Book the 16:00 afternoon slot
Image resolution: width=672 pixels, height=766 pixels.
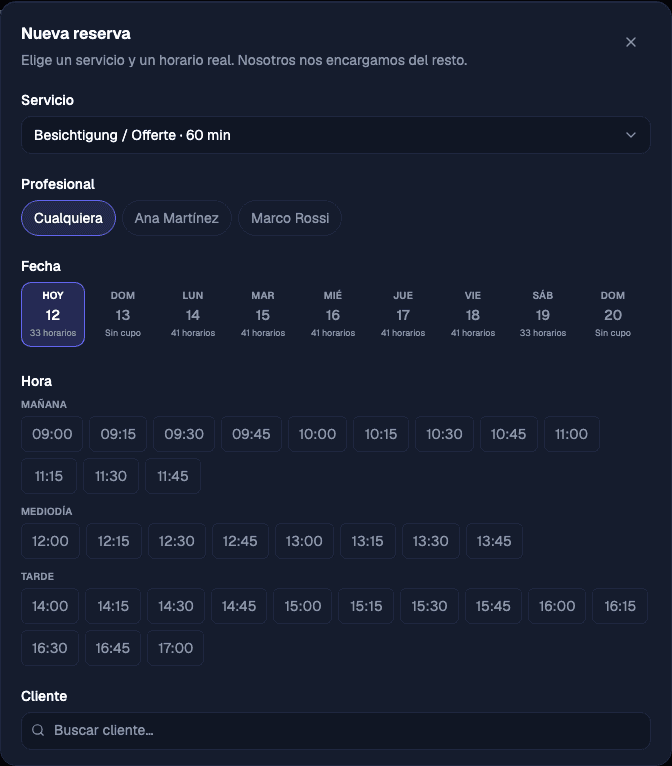pyautogui.click(x=557, y=606)
